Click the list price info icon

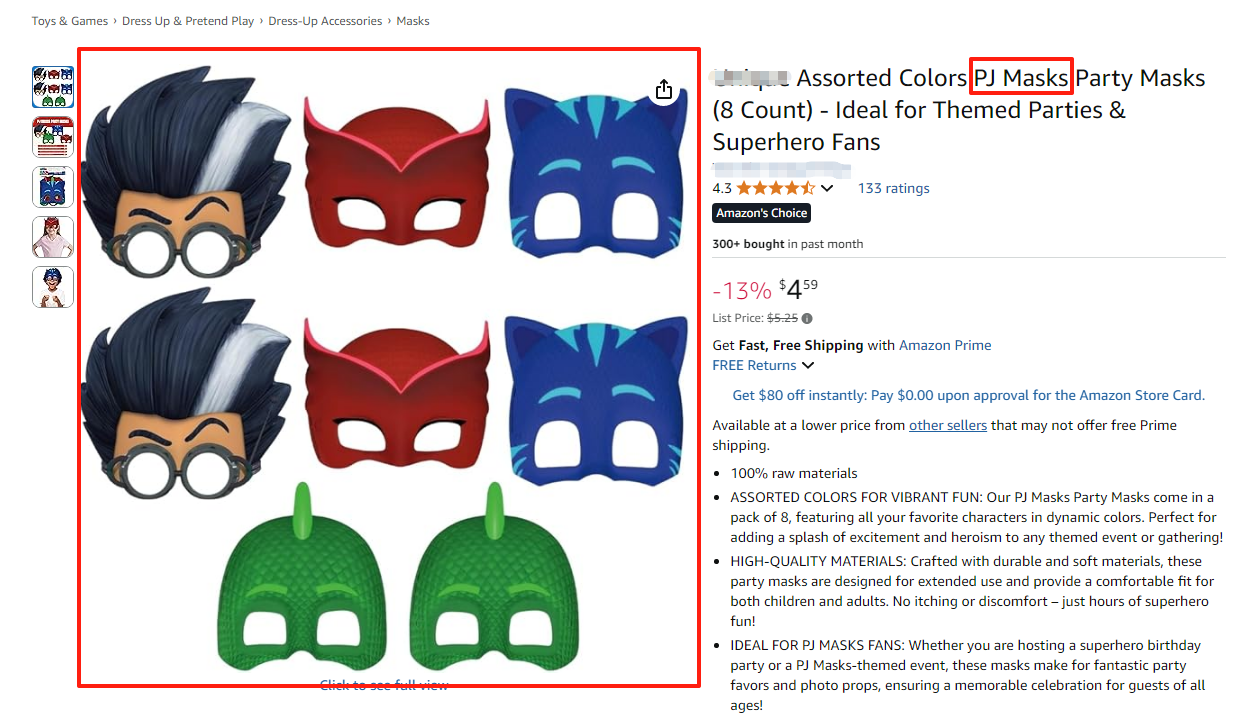click(x=807, y=319)
